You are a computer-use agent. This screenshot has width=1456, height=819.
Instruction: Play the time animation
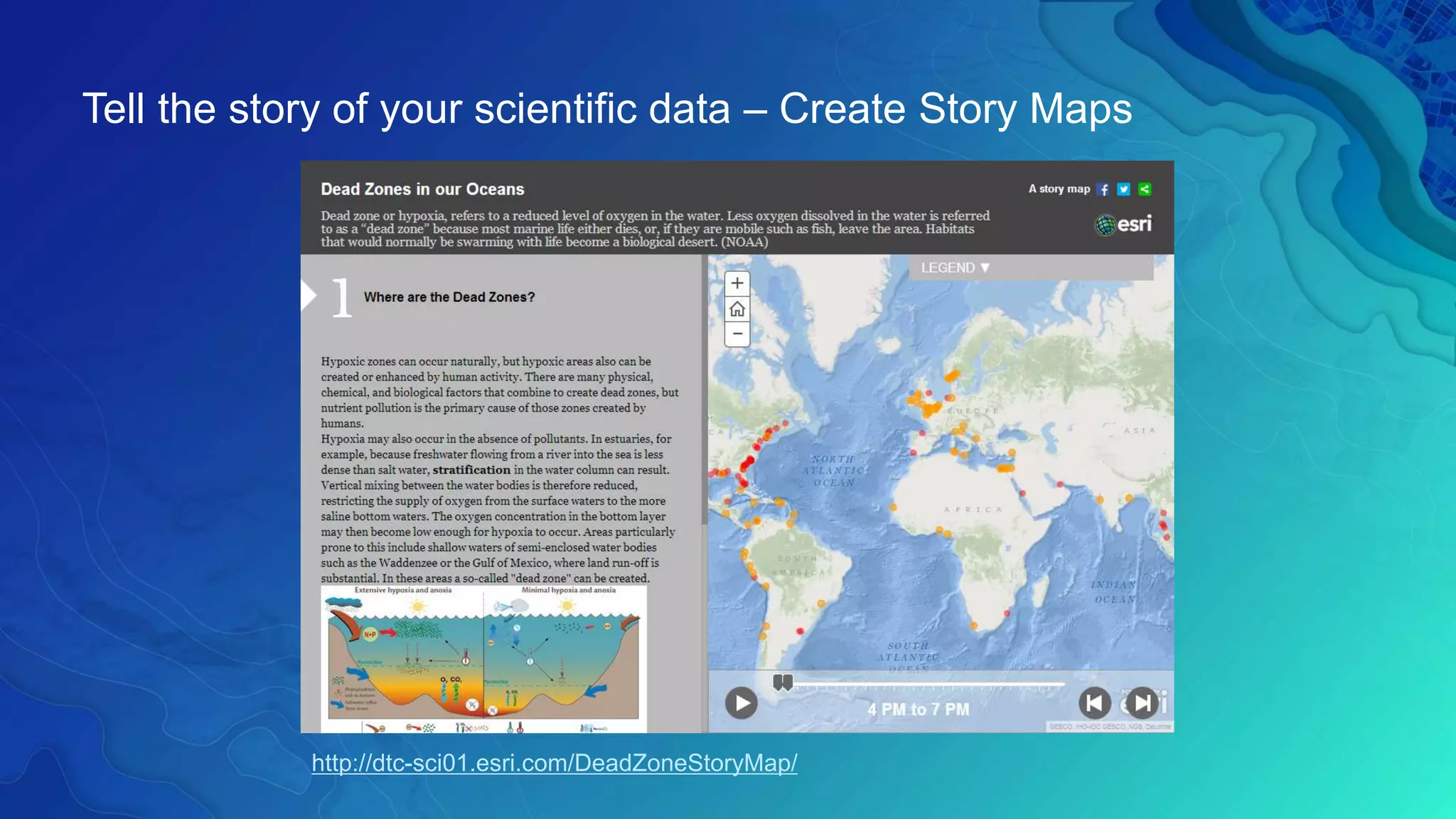coord(742,703)
